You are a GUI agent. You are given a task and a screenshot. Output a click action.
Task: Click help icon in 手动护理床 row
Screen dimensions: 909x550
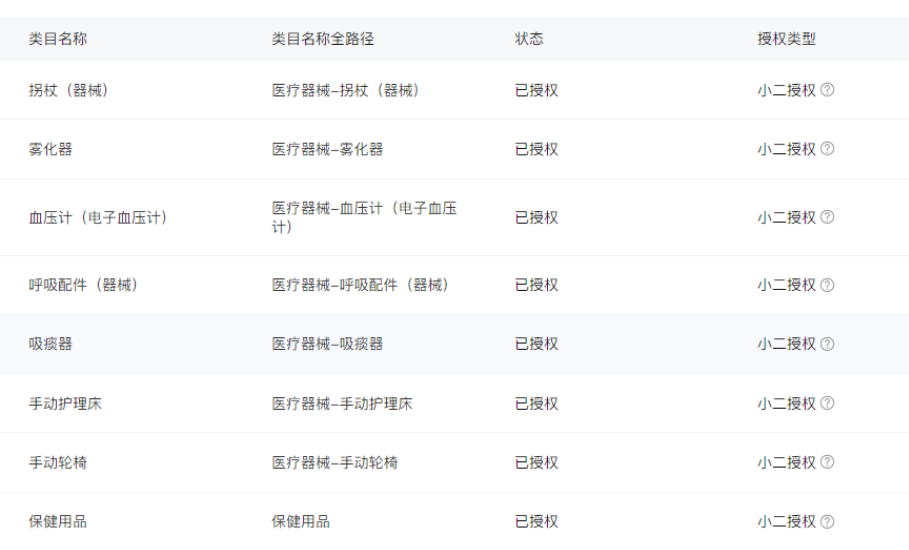click(x=827, y=404)
